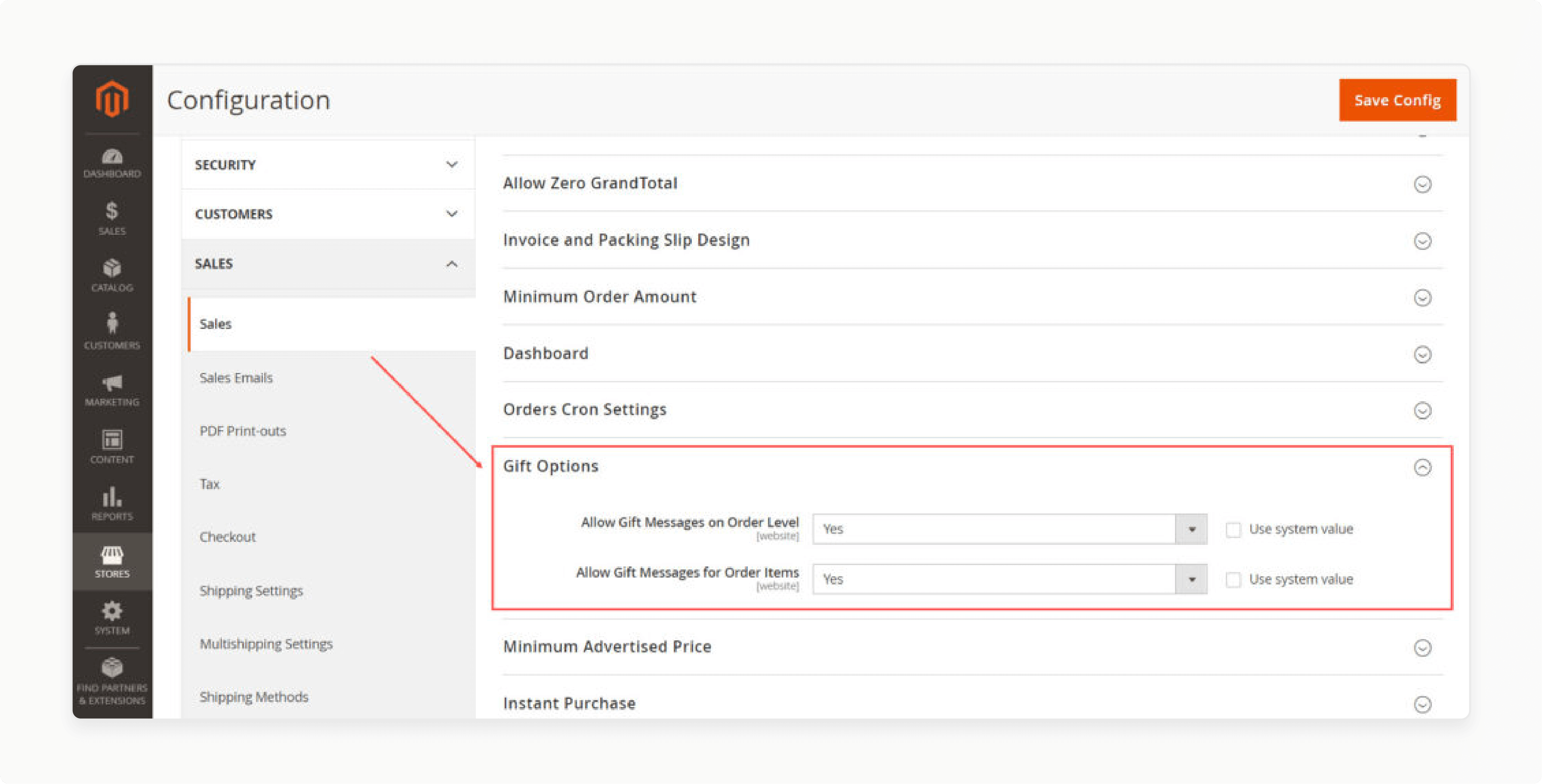Expand the Customers configuration group
1542x784 pixels.
pyautogui.click(x=328, y=214)
